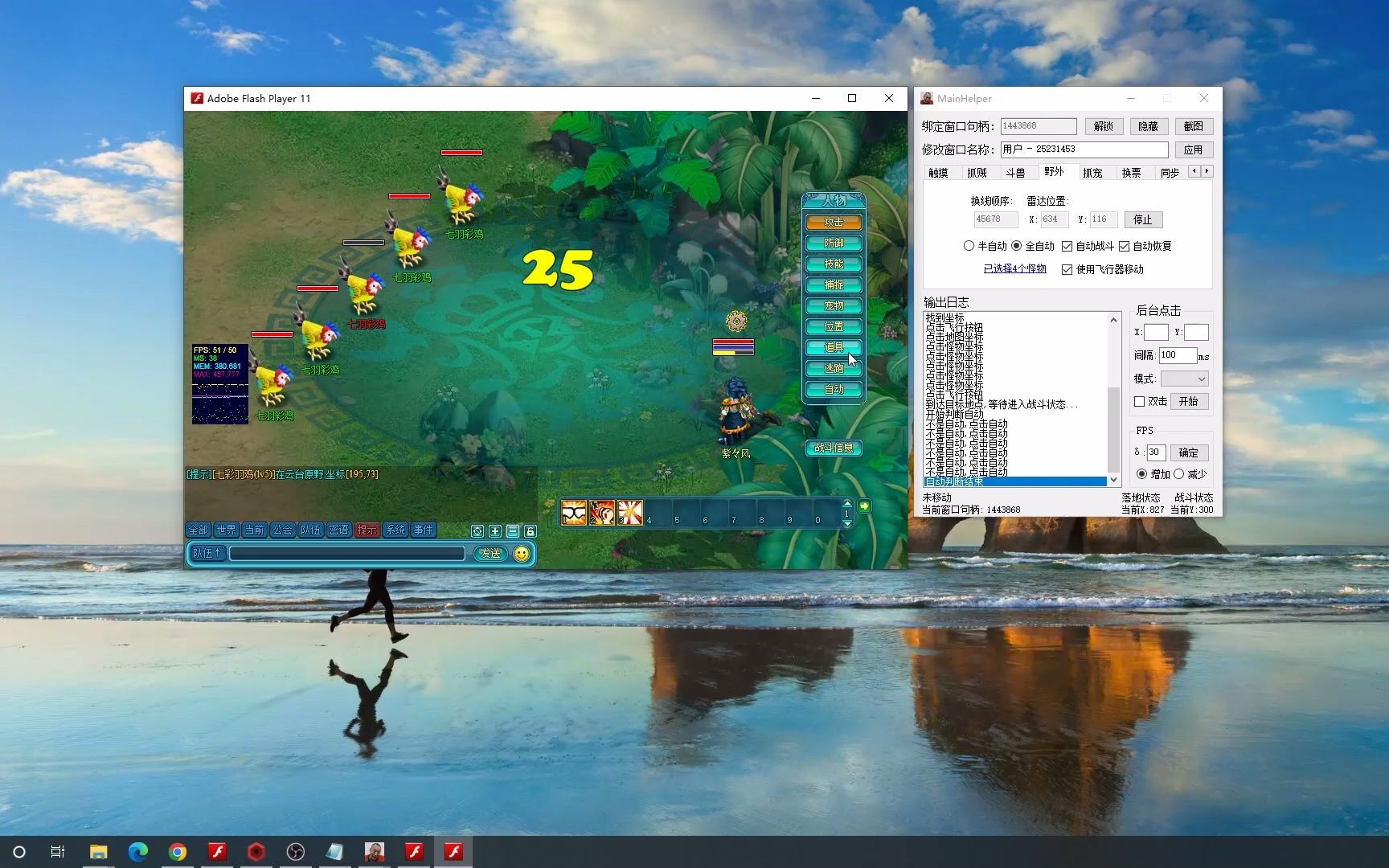Switch chat to 公会 tab
Viewport: 1389px width, 868px height.
283,530
